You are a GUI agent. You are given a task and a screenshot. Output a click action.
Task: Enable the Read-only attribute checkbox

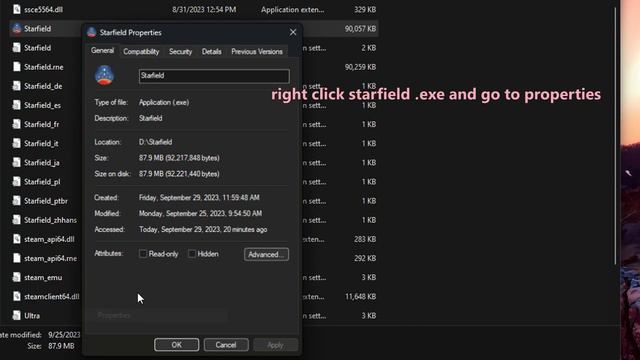(x=143, y=254)
